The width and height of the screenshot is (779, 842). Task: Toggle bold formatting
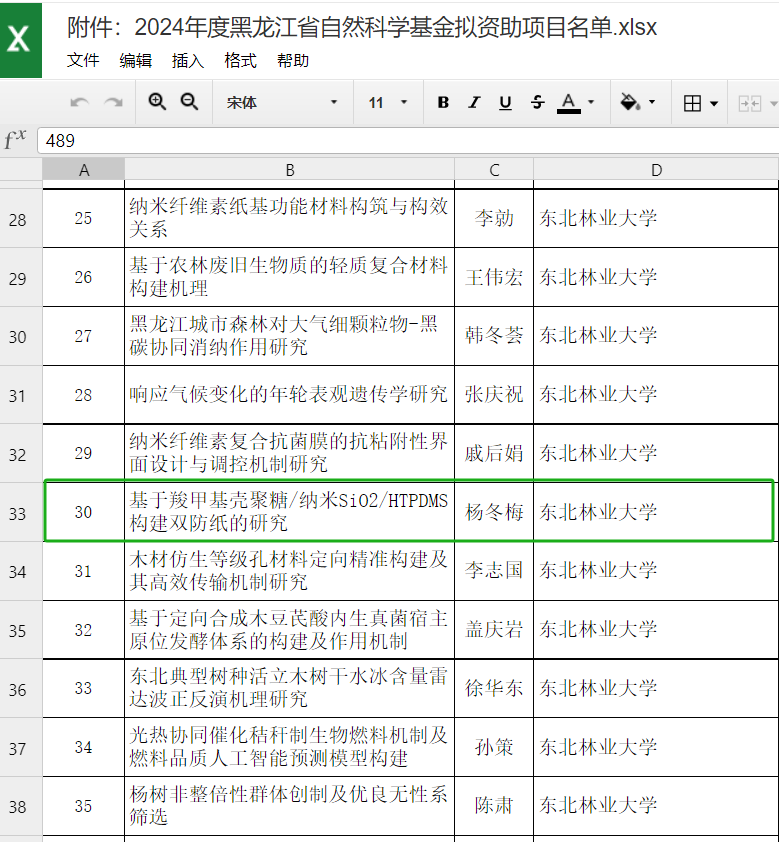(x=443, y=103)
